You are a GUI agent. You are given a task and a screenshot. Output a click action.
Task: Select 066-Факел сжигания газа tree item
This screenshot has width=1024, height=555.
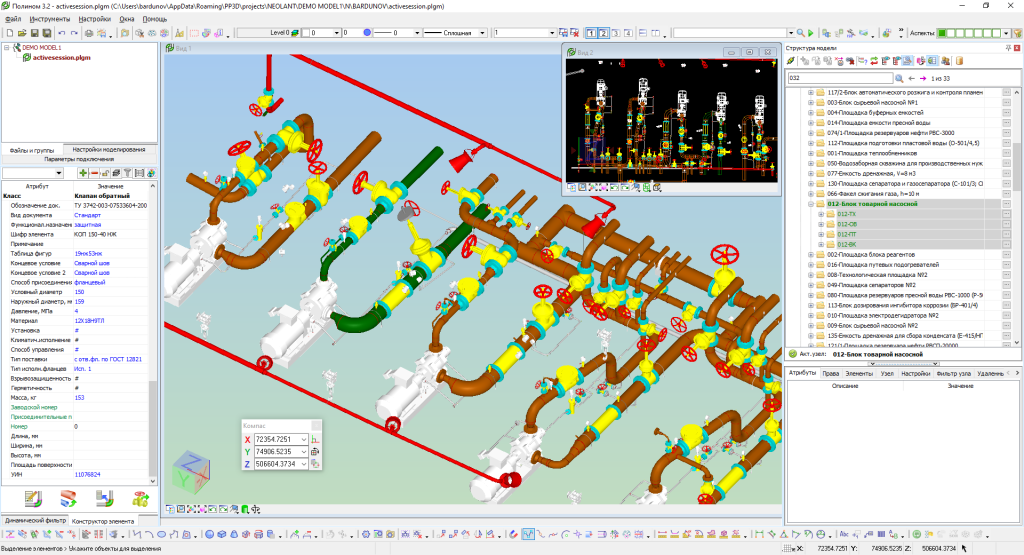[873, 194]
